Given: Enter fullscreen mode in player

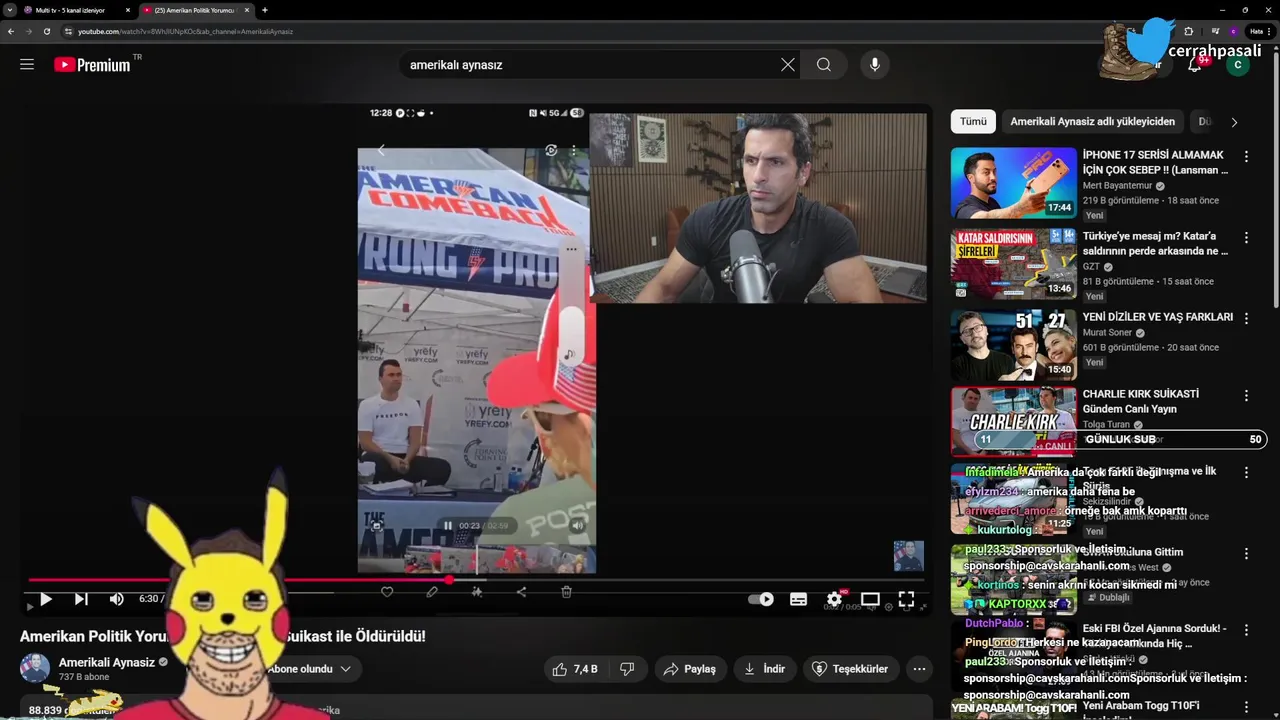Looking at the screenshot, I should click(x=906, y=599).
